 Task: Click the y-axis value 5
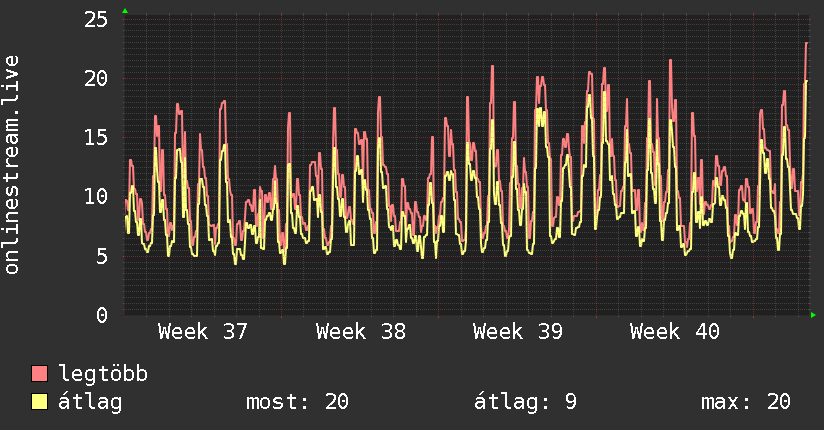pyautogui.click(x=102, y=256)
